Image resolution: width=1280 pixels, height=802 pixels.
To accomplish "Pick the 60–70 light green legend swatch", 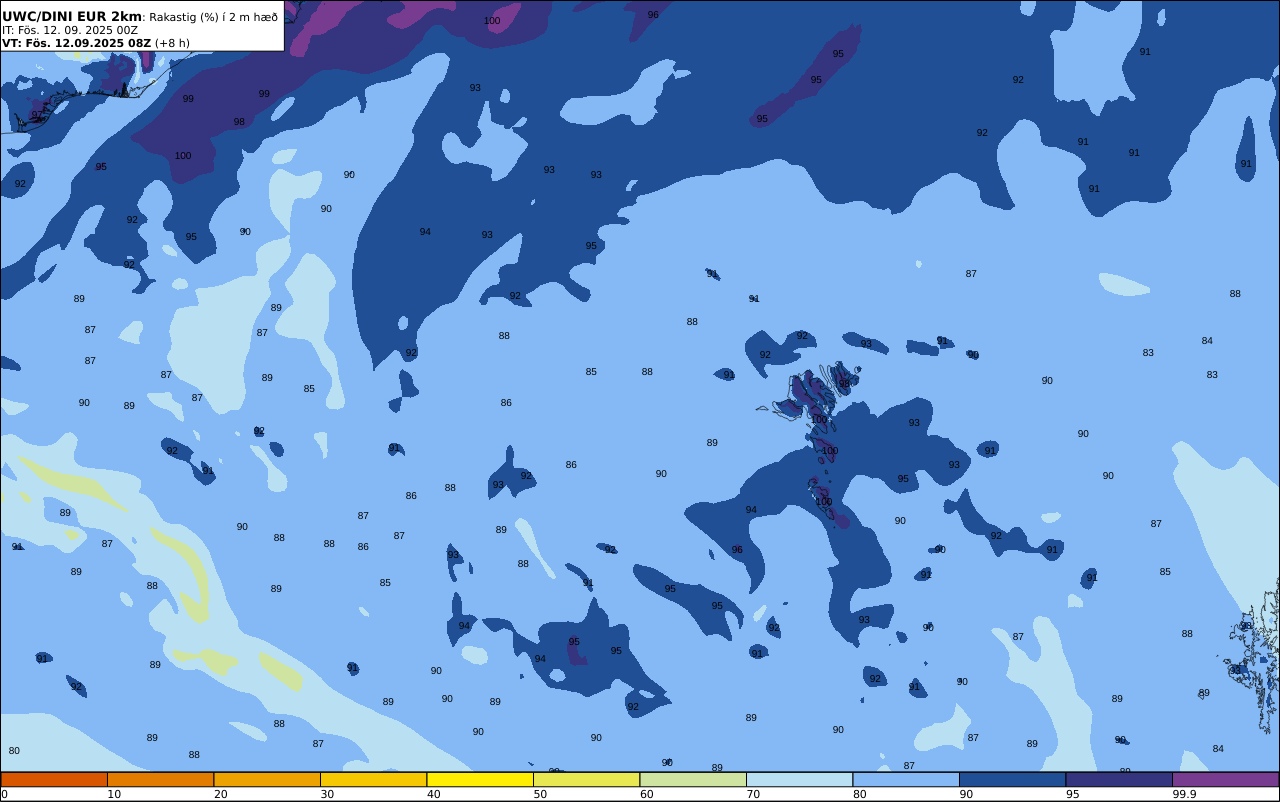I will click(x=693, y=779).
